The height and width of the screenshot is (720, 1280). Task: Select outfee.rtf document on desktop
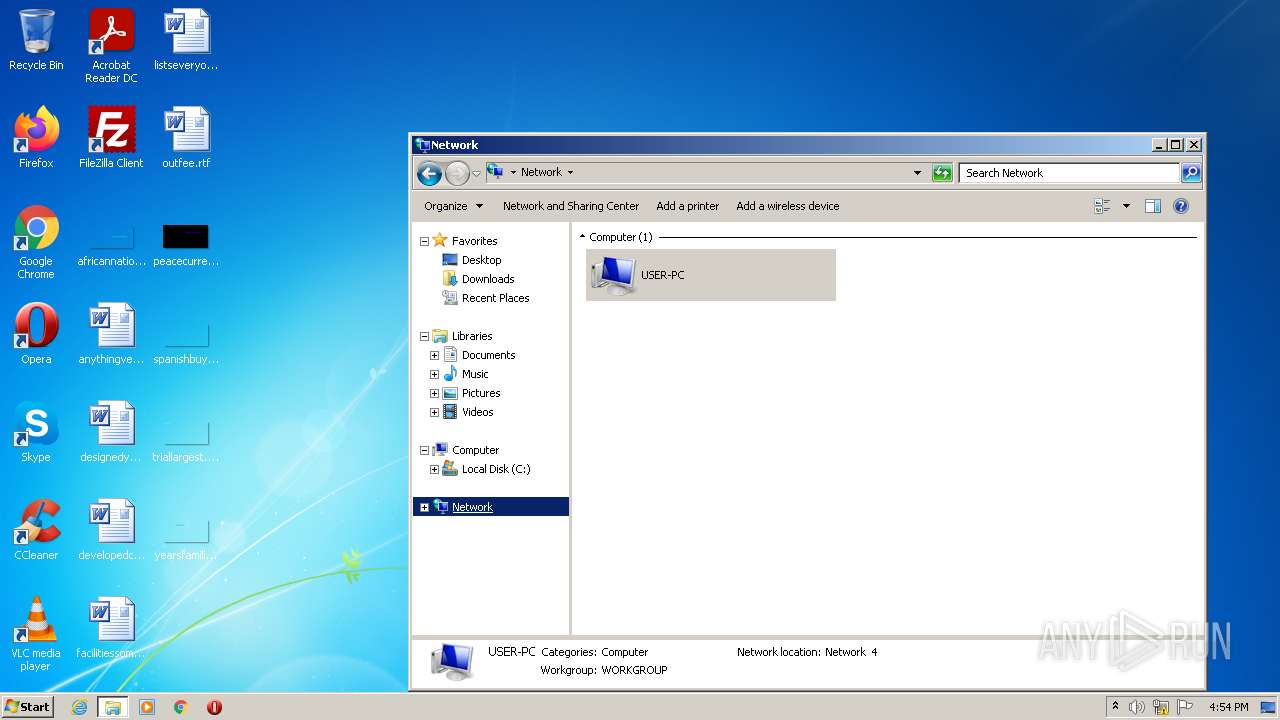[186, 138]
